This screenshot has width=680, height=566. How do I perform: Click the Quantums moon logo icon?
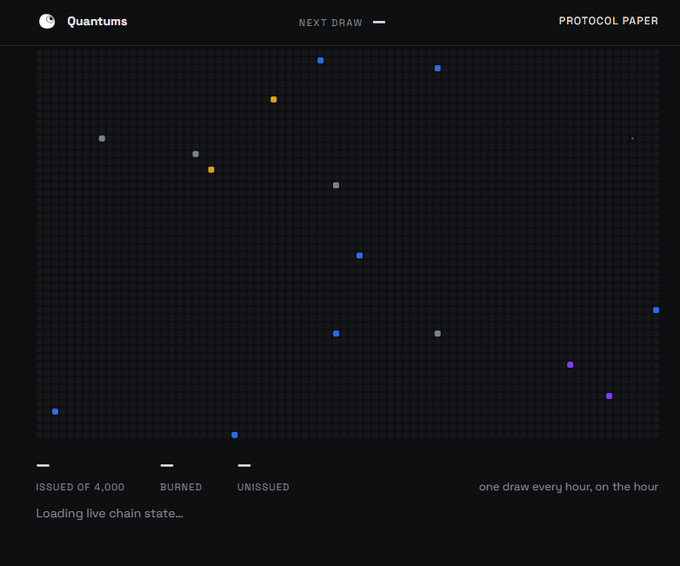point(47,21)
